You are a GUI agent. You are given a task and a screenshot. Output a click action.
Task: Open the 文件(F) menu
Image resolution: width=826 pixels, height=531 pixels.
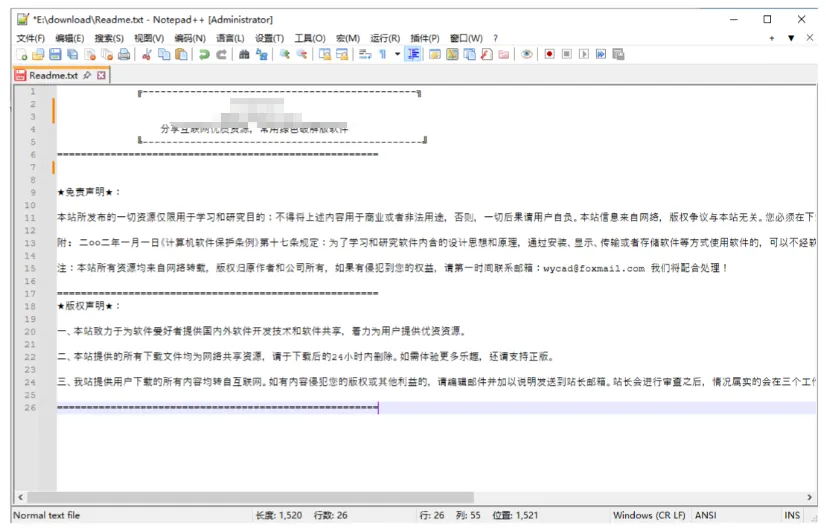(31, 38)
